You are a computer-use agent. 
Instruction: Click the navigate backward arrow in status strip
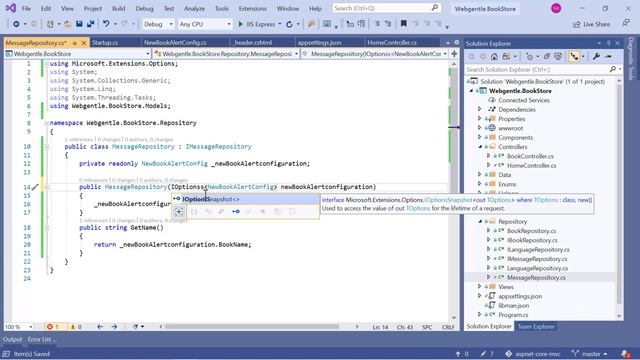tap(100, 327)
